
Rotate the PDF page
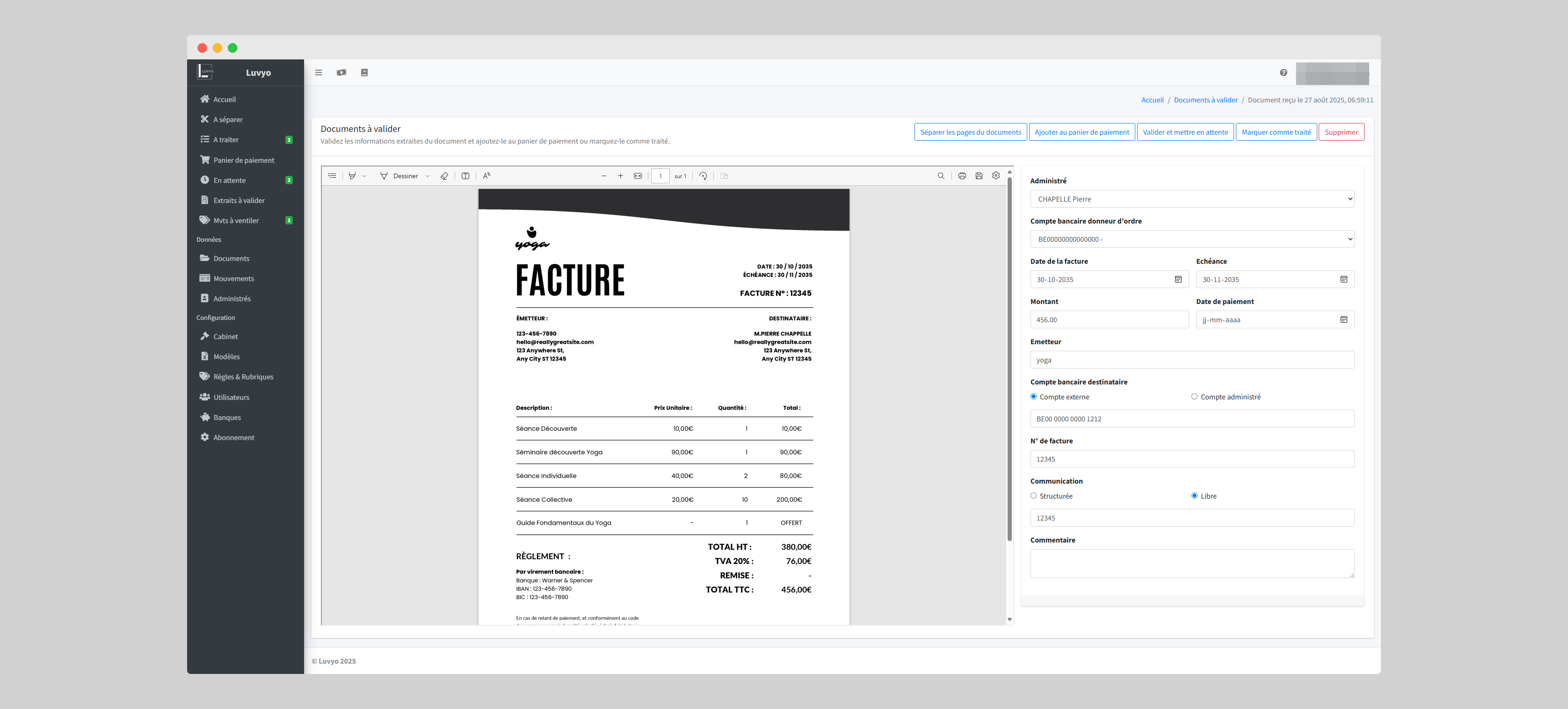pyautogui.click(x=703, y=176)
